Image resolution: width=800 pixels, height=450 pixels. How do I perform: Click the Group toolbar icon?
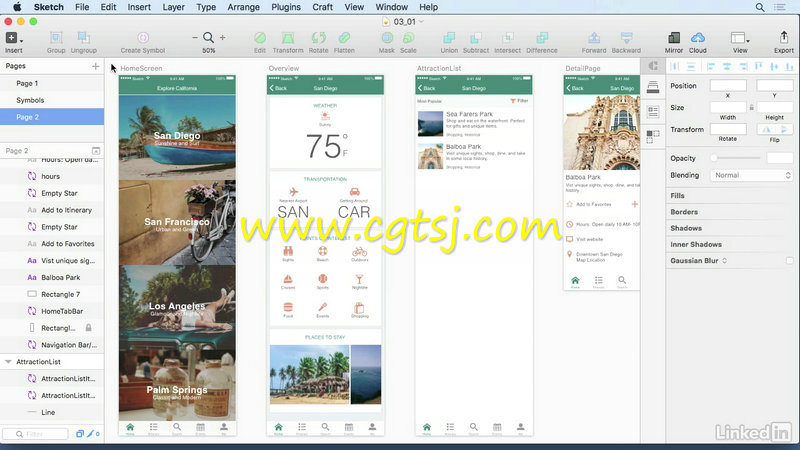(x=56, y=38)
